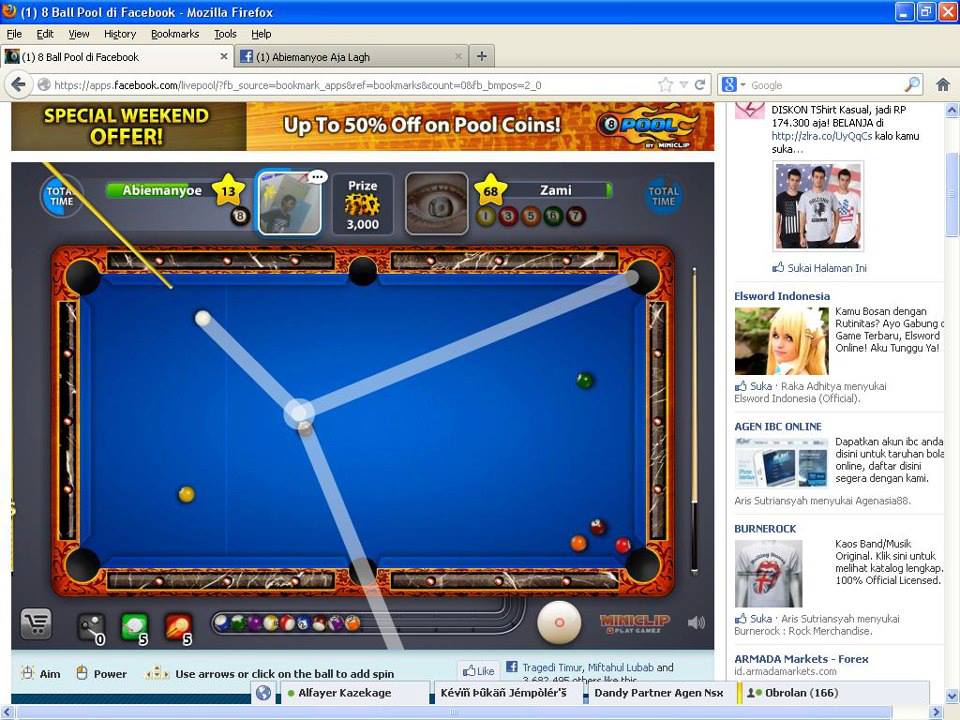Go to the browser home page icon
This screenshot has width=960, height=720.
(x=943, y=85)
